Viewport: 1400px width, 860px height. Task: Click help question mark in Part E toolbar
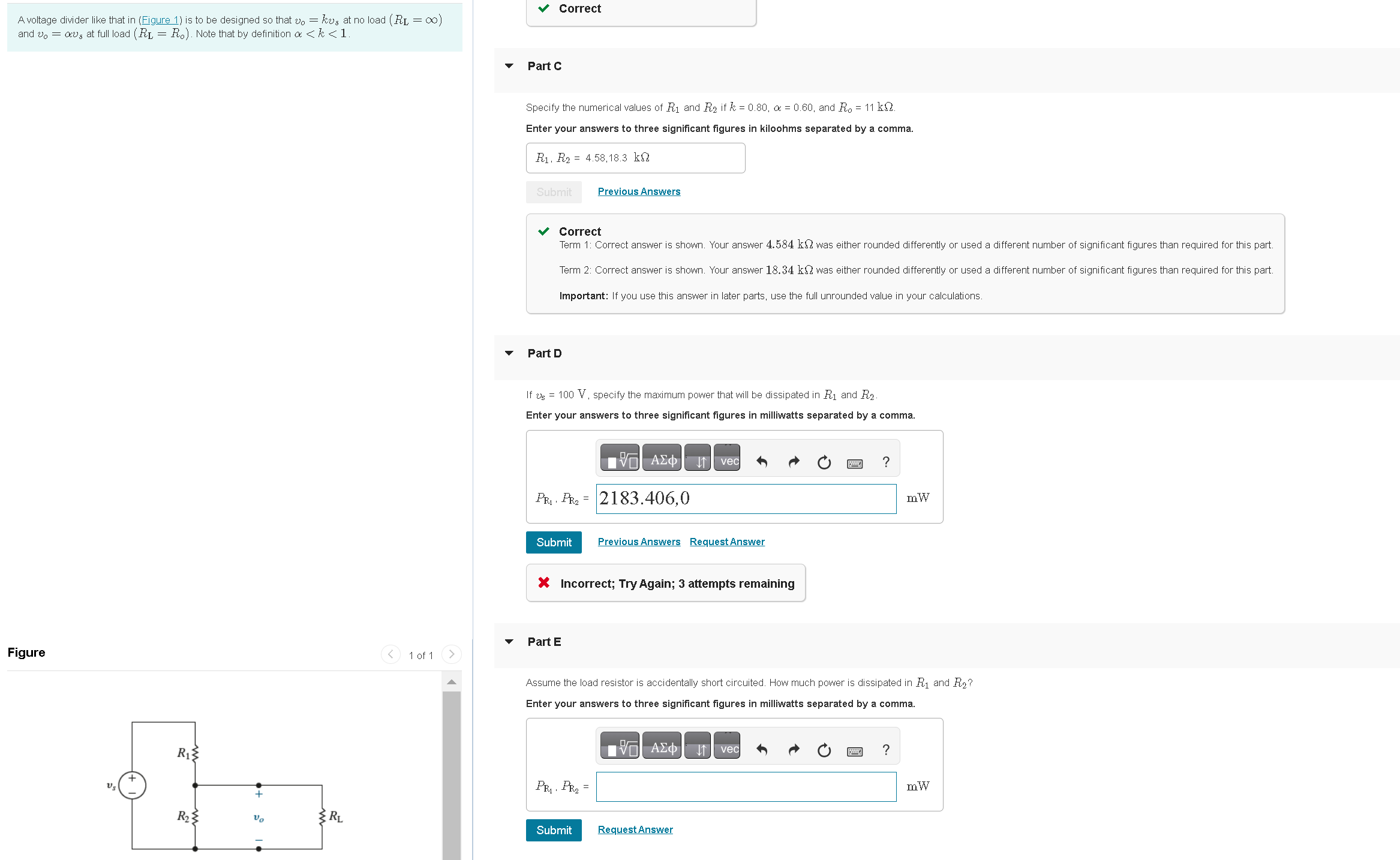tap(886, 750)
